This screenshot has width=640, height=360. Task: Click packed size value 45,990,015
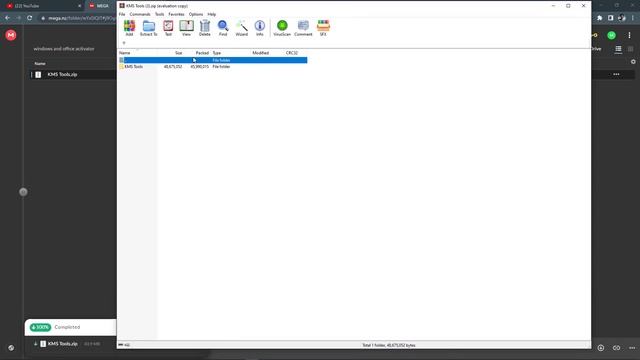coord(200,67)
